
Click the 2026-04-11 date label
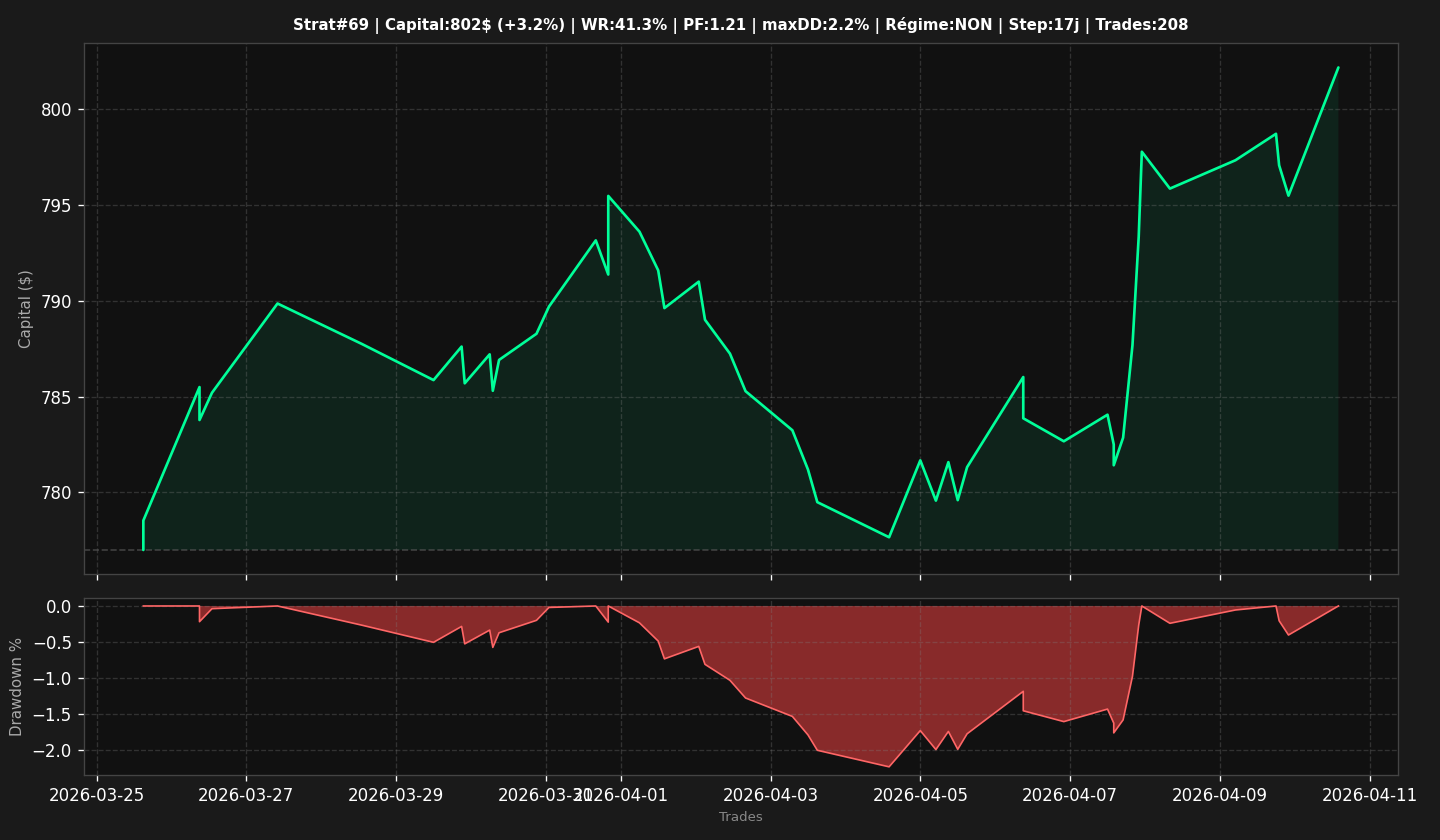coord(1370,796)
